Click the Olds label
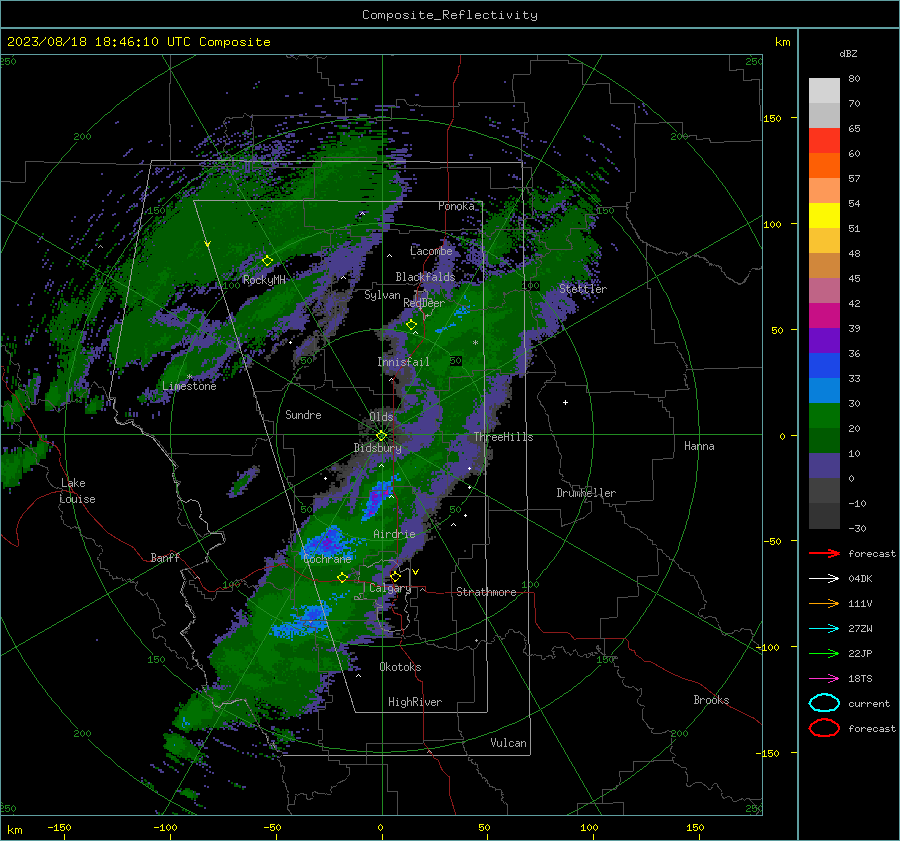This screenshot has width=900, height=841. point(381,417)
